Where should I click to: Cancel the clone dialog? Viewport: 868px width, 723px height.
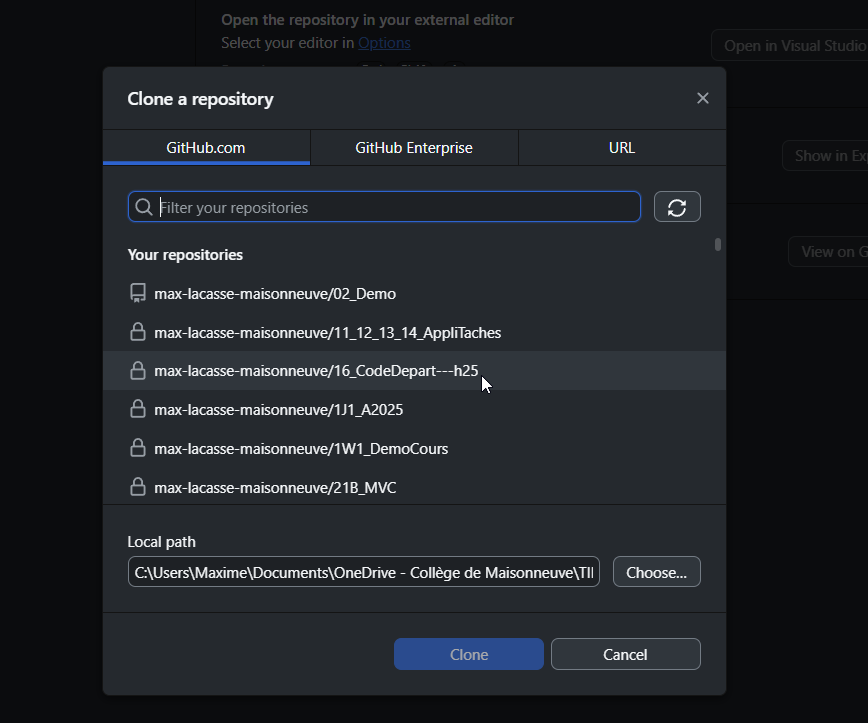point(626,654)
